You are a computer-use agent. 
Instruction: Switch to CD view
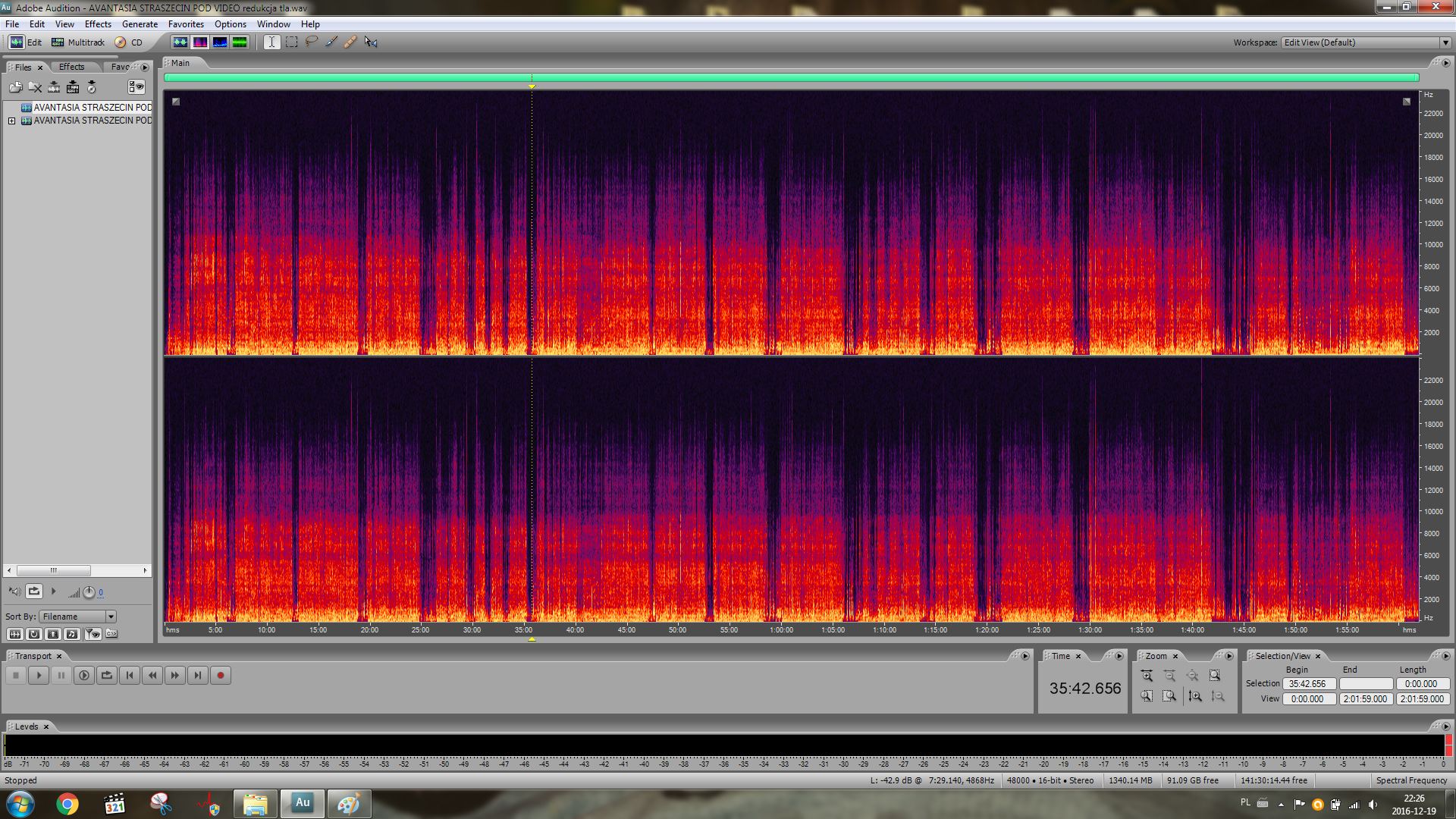129,42
